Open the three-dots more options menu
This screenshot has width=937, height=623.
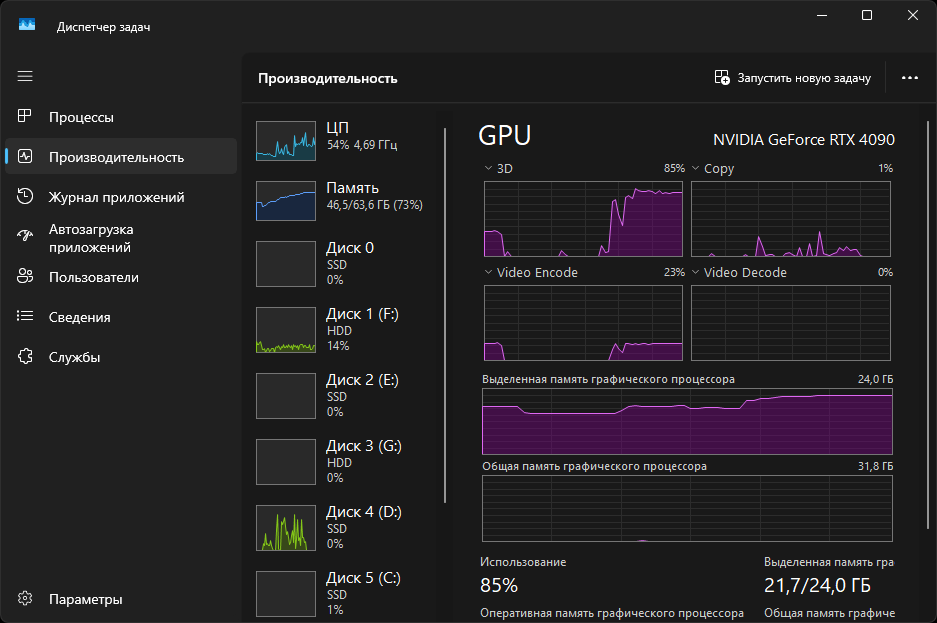point(909,78)
